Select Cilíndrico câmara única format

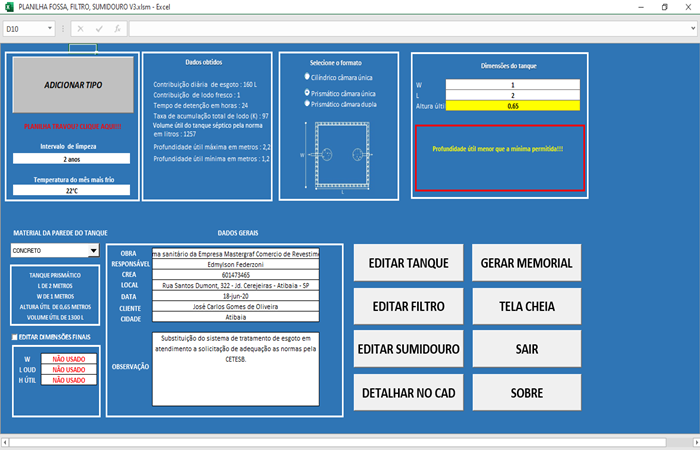[x=307, y=76]
